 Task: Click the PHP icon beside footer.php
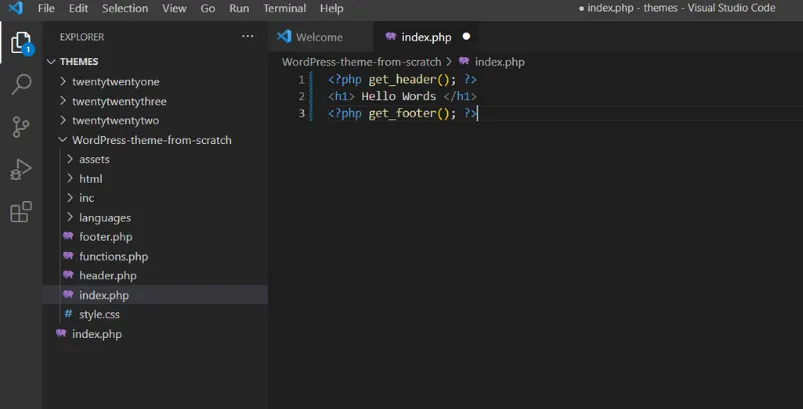68,236
